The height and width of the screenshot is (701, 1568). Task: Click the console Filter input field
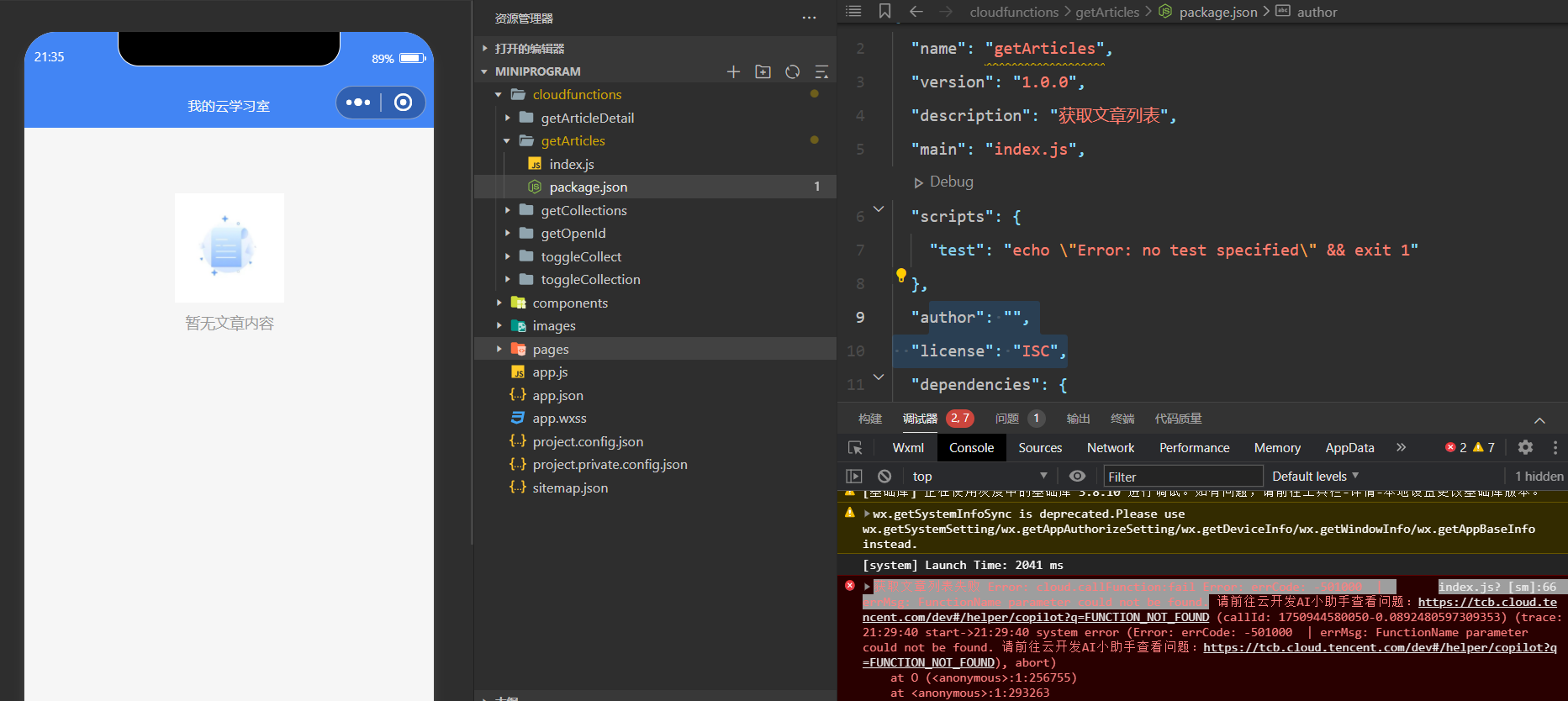click(x=1183, y=477)
